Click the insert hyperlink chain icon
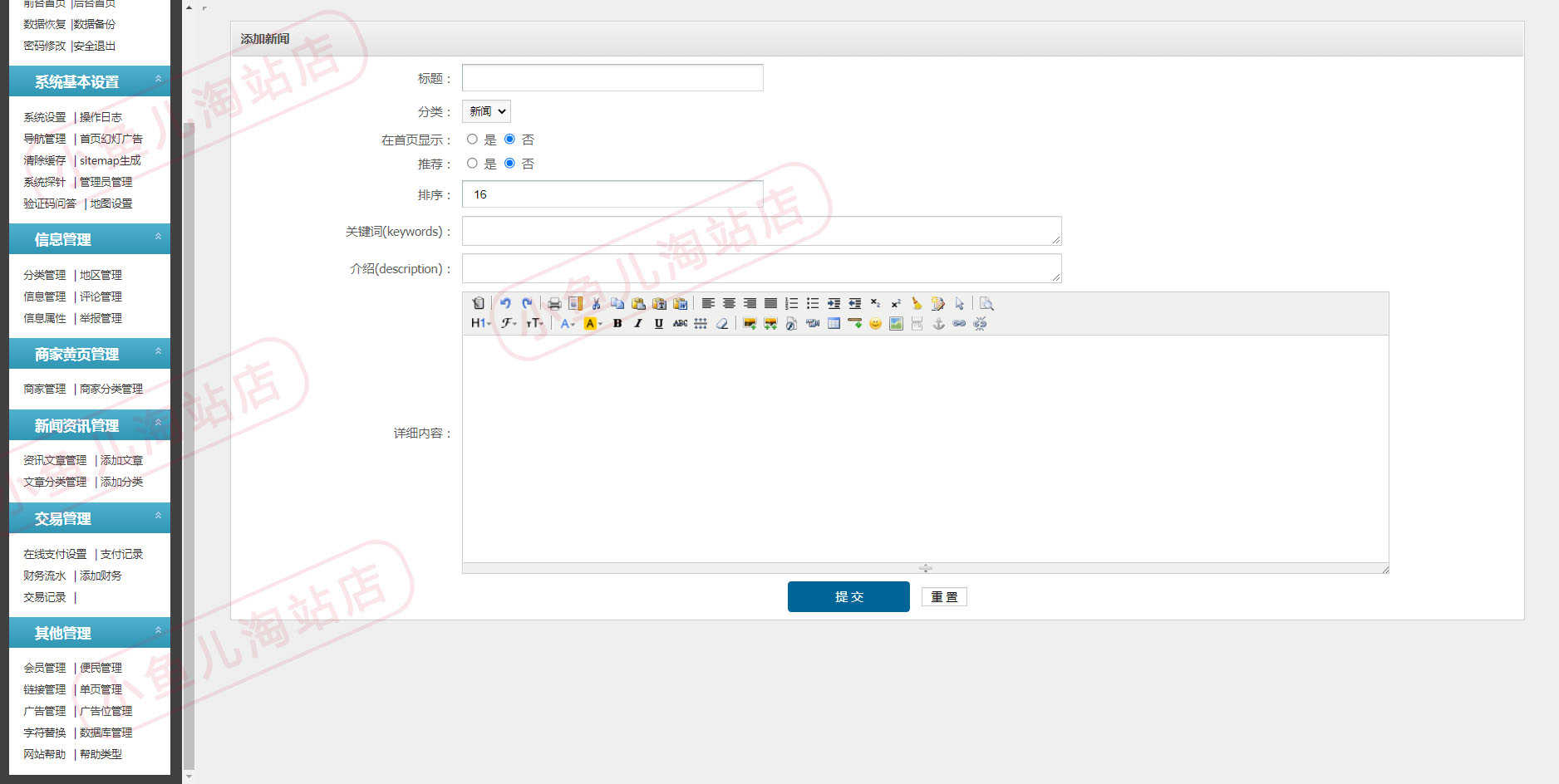The height and width of the screenshot is (784, 1559). point(959,323)
